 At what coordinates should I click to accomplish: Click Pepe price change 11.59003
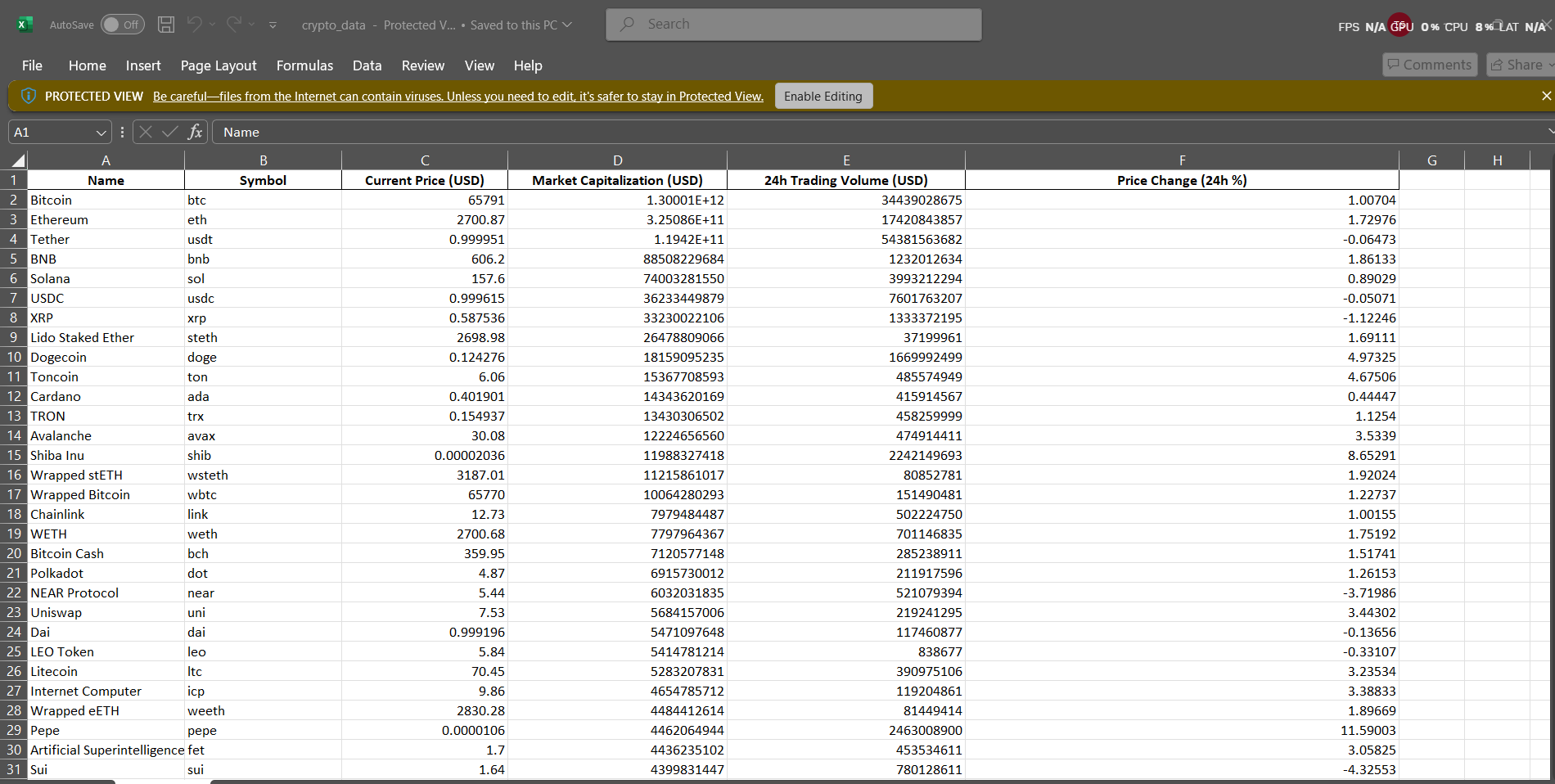1183,730
